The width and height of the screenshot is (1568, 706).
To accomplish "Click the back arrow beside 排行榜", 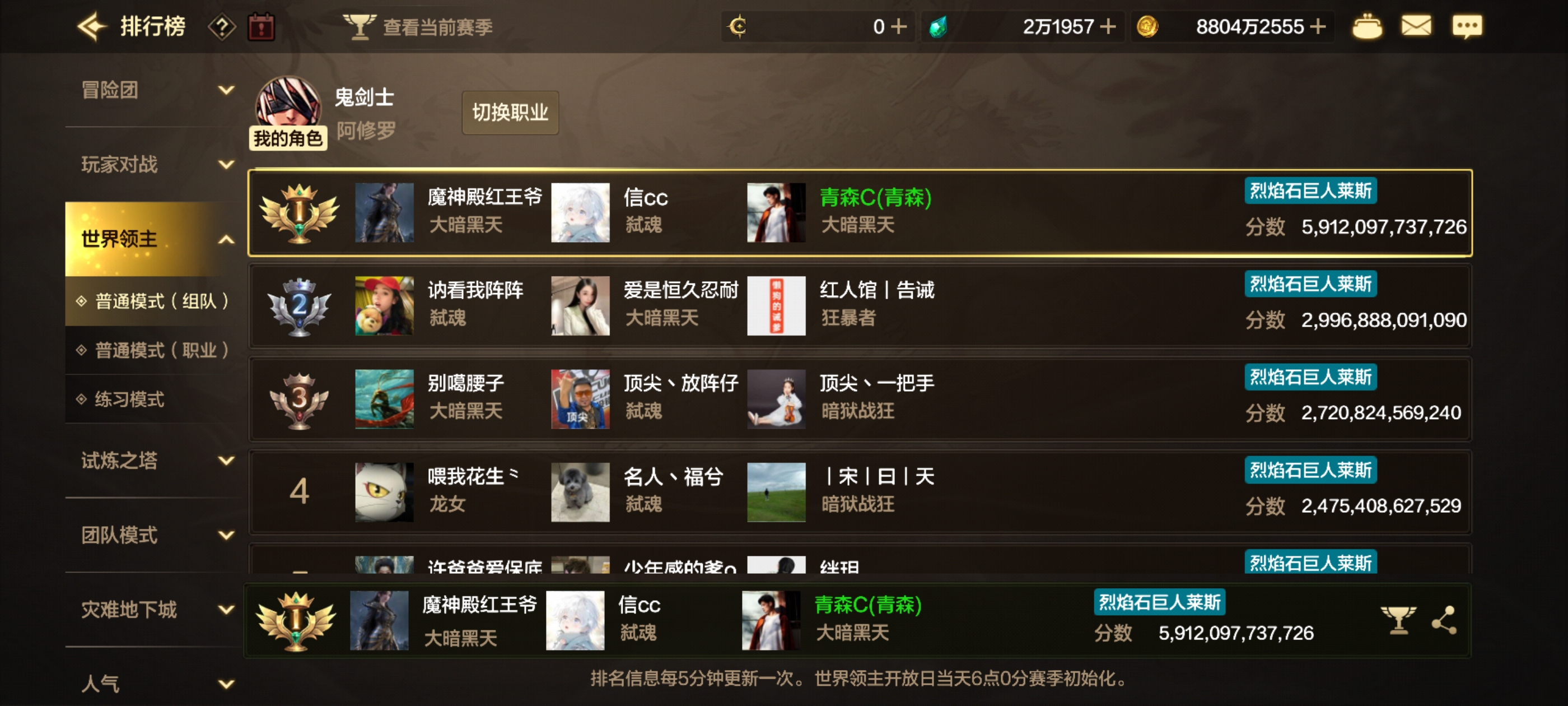I will click(x=92, y=27).
